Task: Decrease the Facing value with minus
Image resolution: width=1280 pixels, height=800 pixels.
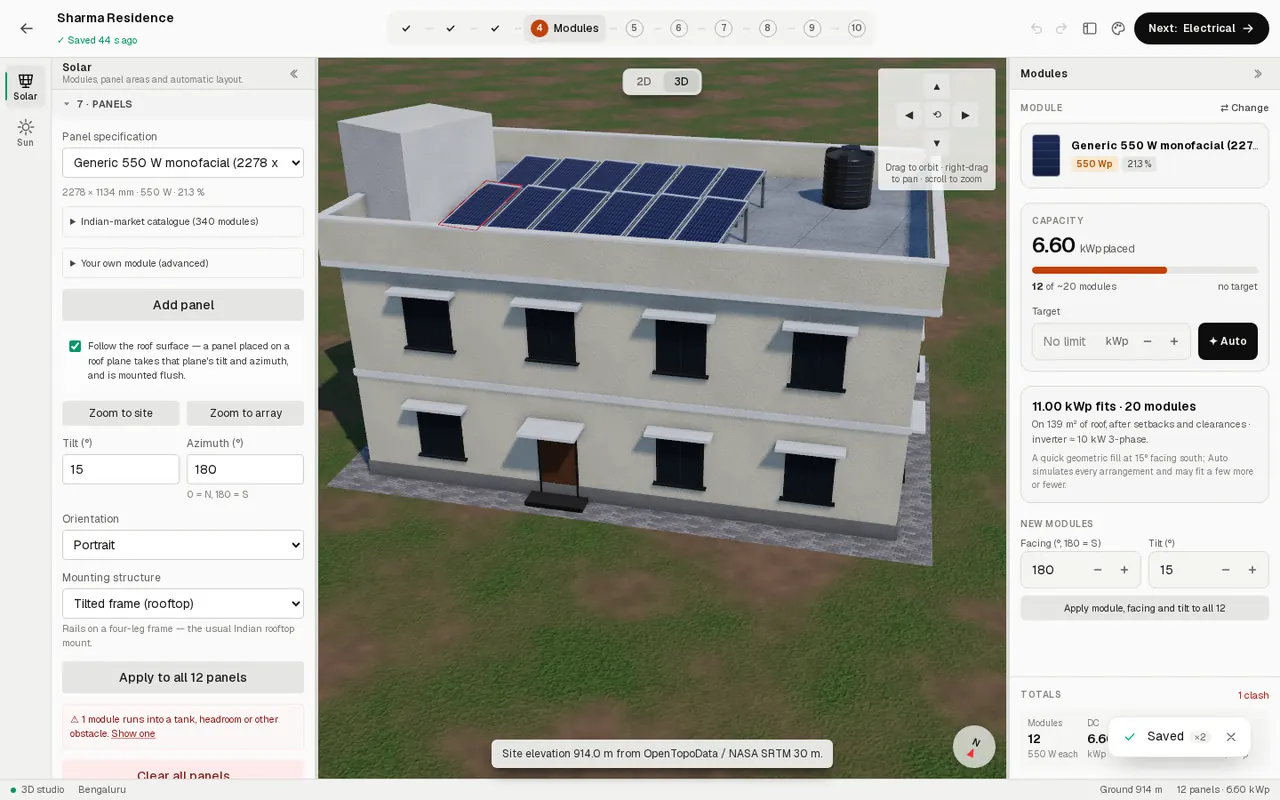Action: tap(1098, 570)
